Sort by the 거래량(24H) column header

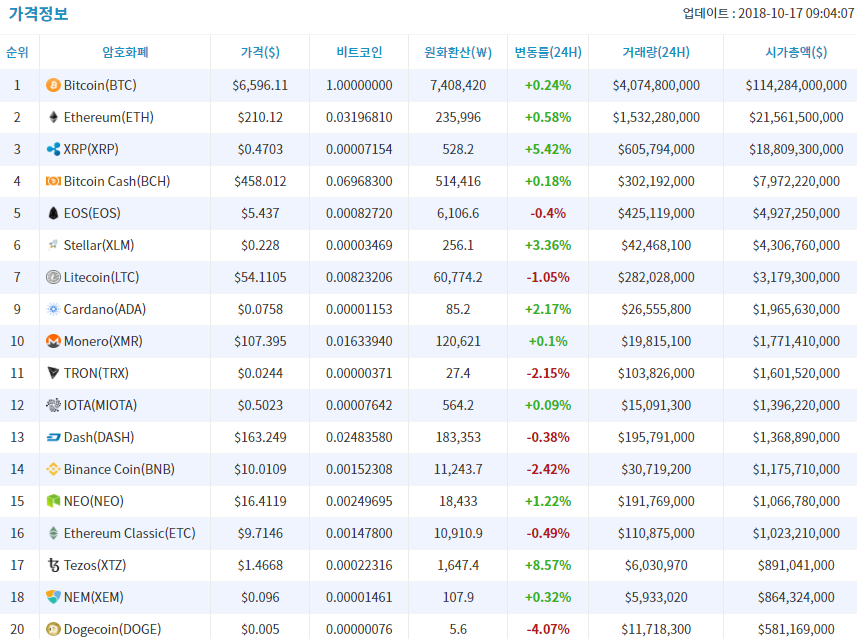[656, 52]
